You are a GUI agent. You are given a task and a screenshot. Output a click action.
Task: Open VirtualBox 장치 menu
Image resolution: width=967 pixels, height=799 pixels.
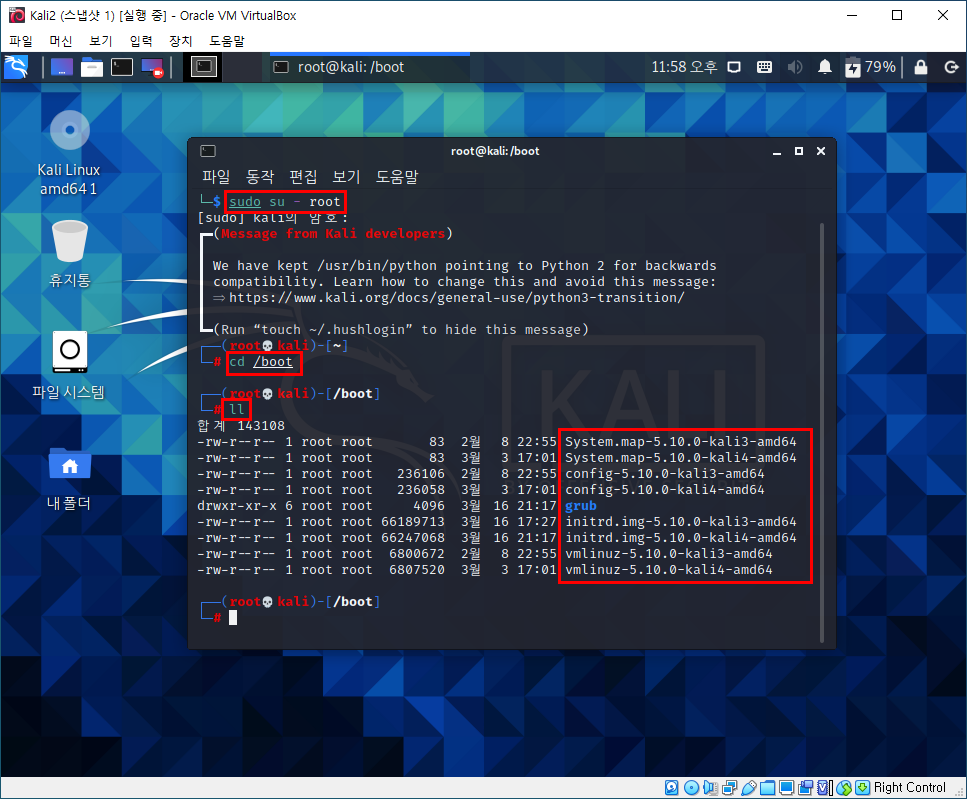coord(181,41)
